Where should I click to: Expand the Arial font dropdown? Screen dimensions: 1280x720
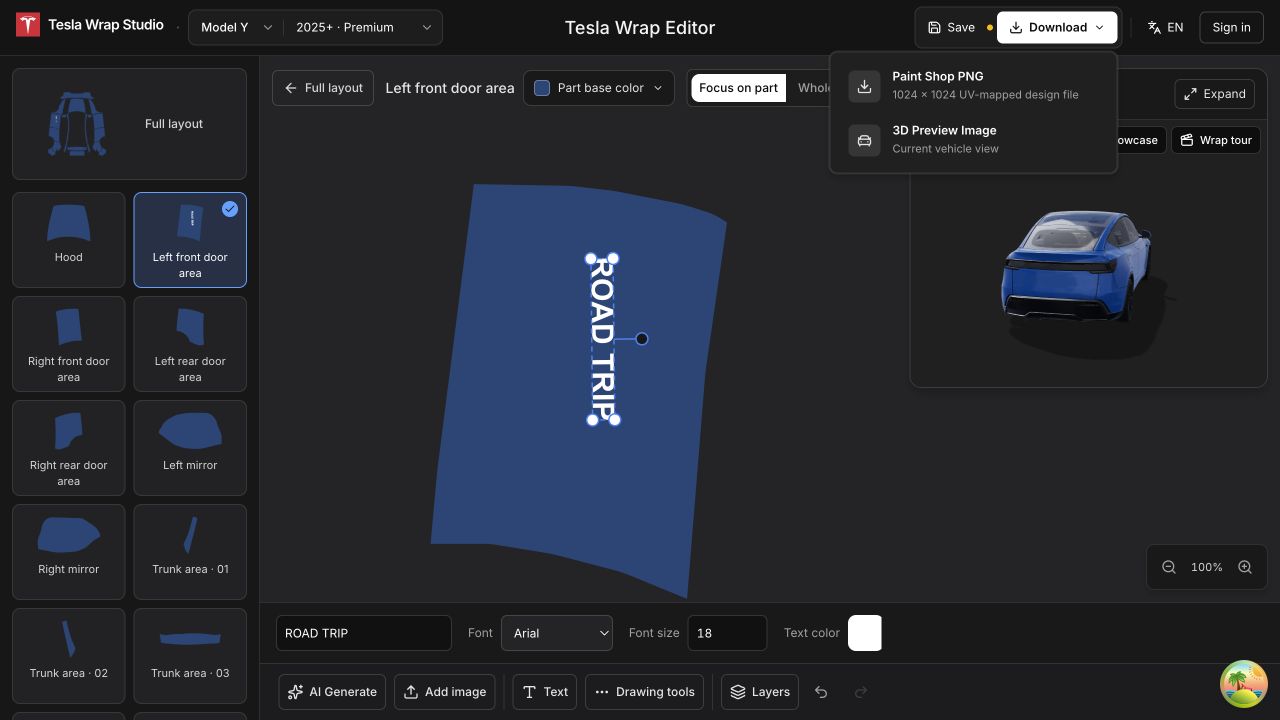pyautogui.click(x=557, y=633)
